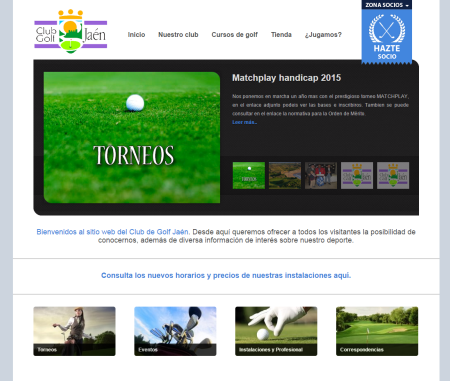Open Instalaciones y Profesional tile
Screen dimensions: 450x381
coord(276,331)
